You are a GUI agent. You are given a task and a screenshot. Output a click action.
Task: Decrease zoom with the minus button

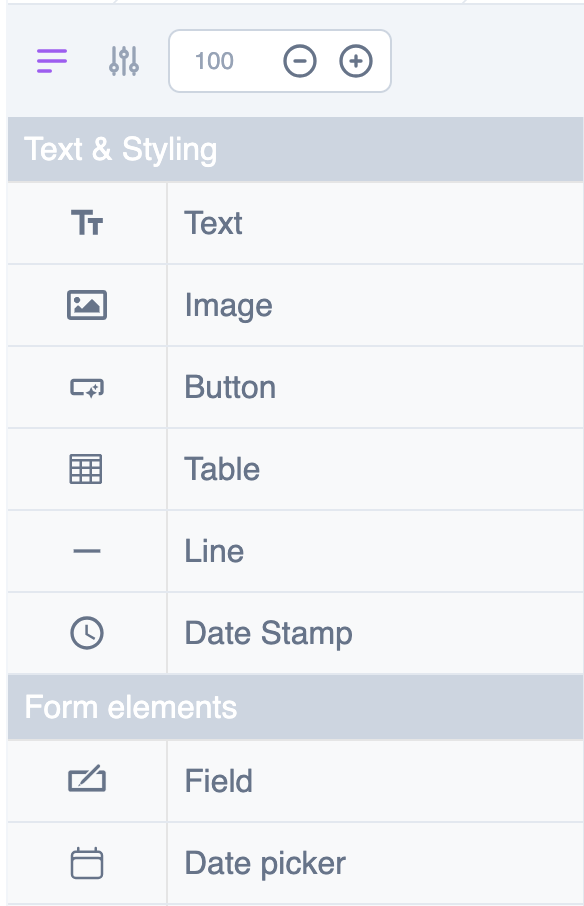coord(300,61)
